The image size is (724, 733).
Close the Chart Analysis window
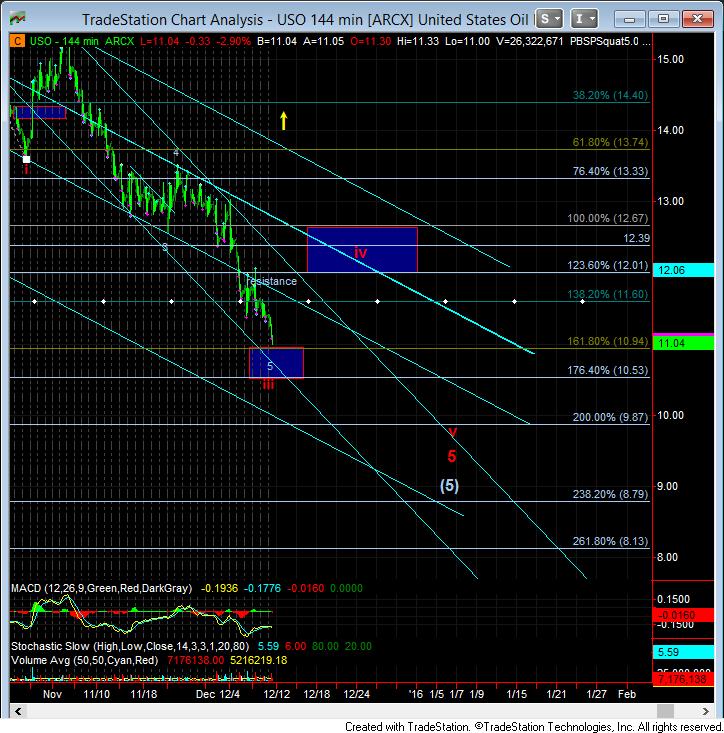click(x=697, y=19)
